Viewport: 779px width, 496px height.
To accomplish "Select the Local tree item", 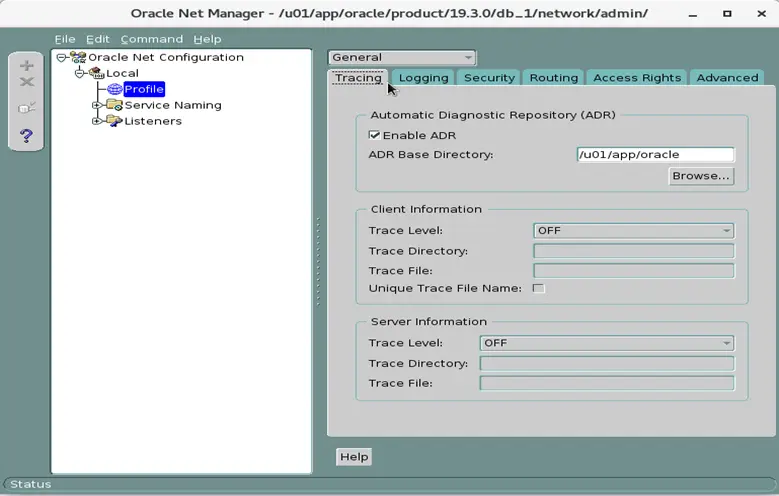I will tap(122, 73).
